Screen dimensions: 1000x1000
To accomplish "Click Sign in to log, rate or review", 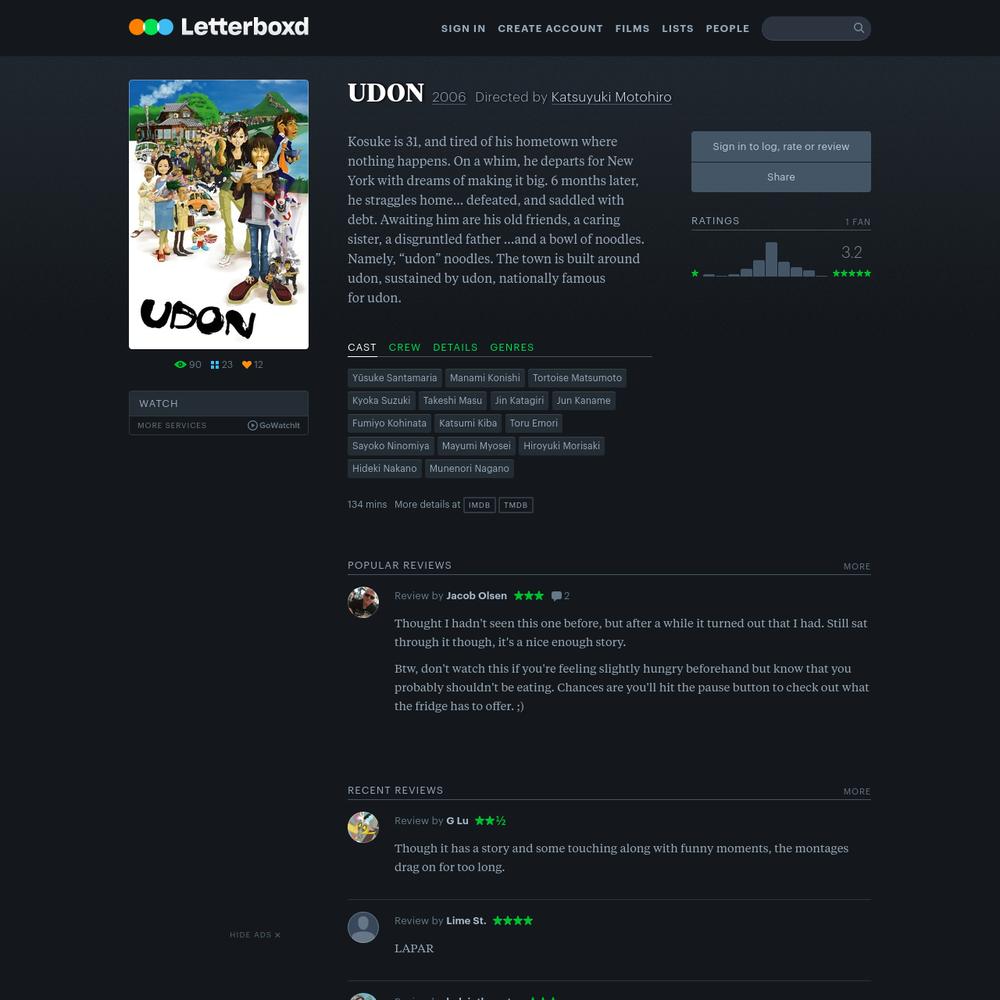I will [x=781, y=147].
